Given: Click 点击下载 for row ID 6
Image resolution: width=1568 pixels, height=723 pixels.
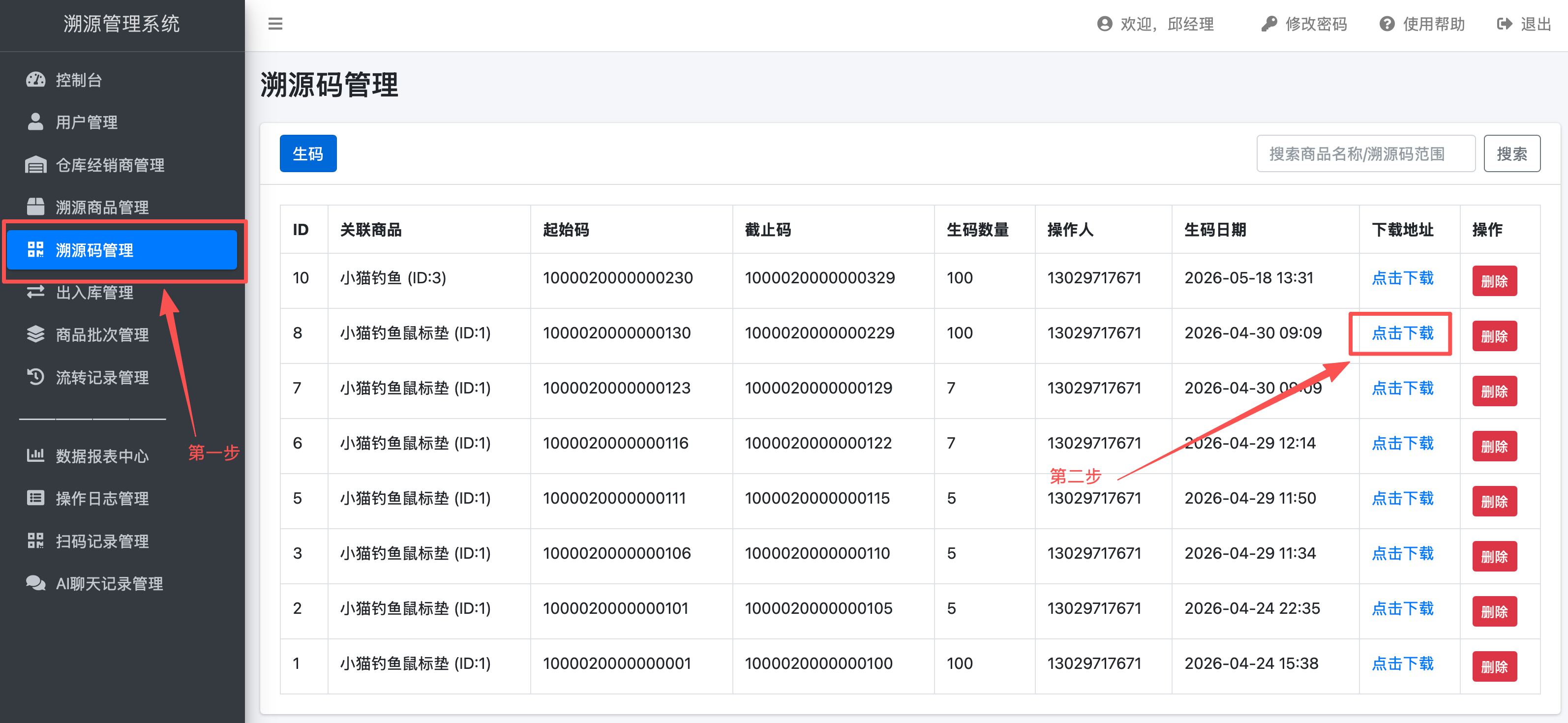Looking at the screenshot, I should tap(1402, 443).
